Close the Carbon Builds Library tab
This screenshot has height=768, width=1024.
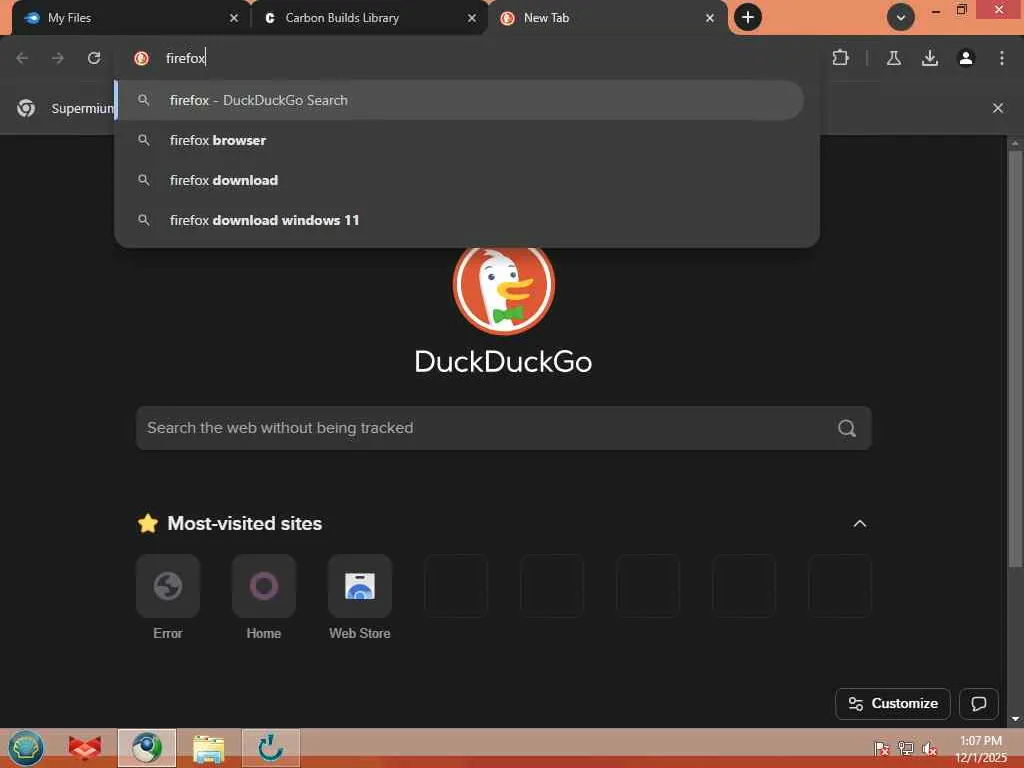pos(472,18)
